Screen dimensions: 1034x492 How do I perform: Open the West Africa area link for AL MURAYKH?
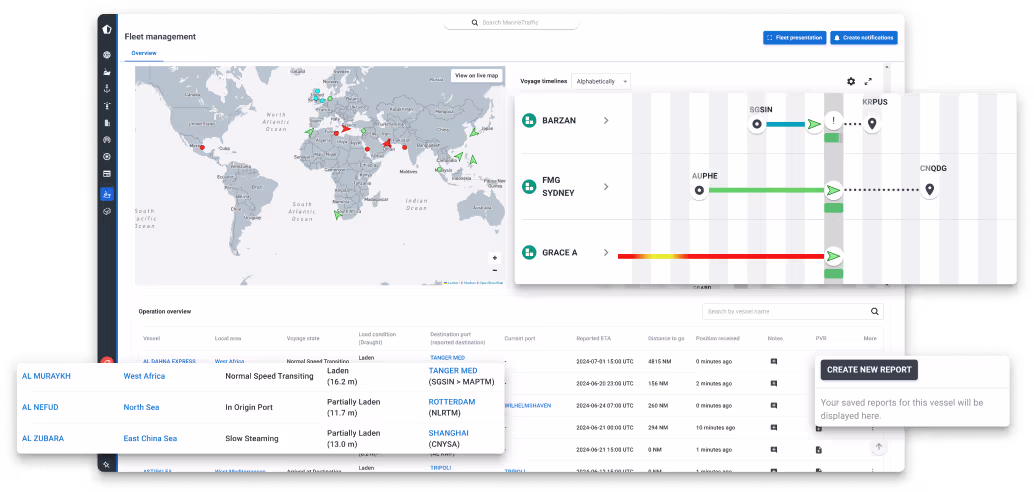pos(144,376)
